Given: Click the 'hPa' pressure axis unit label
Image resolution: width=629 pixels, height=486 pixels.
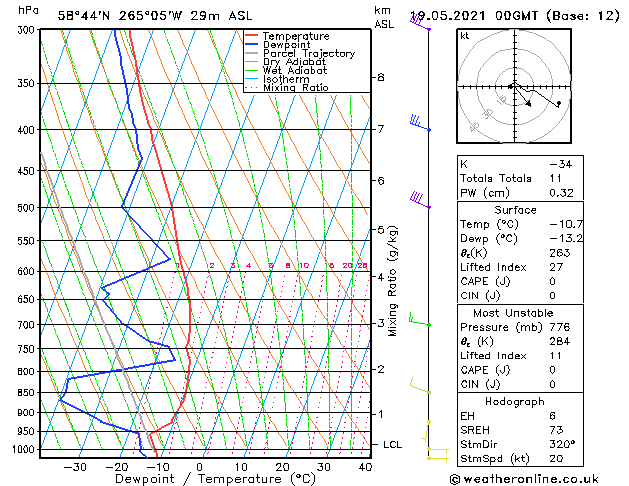Looking at the screenshot, I should (28, 10).
